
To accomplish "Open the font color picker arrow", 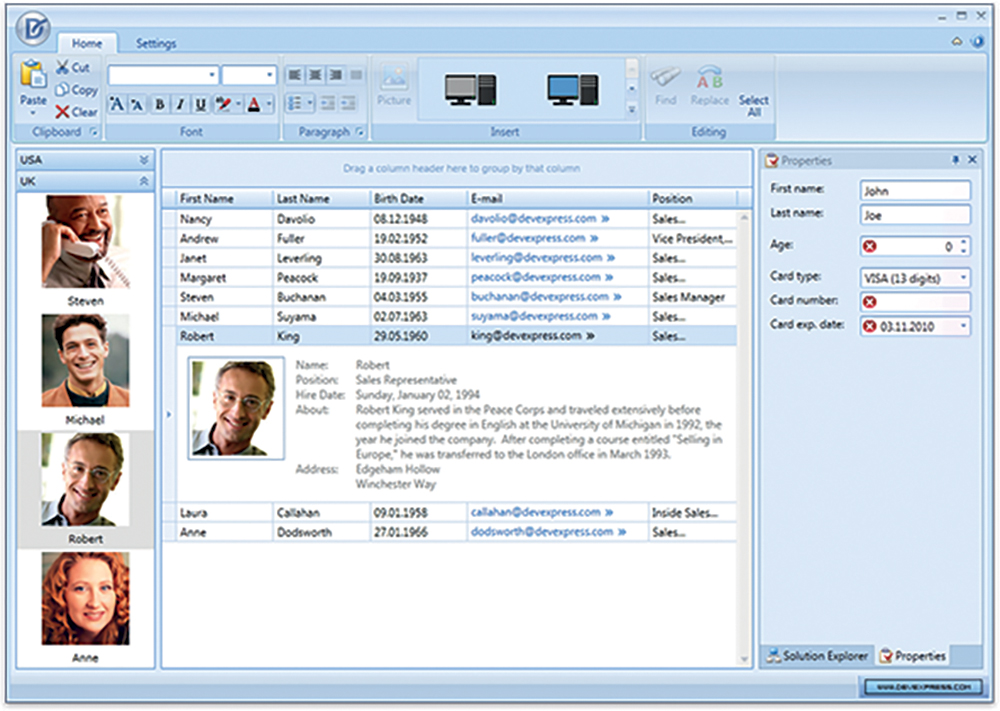I will (x=269, y=104).
